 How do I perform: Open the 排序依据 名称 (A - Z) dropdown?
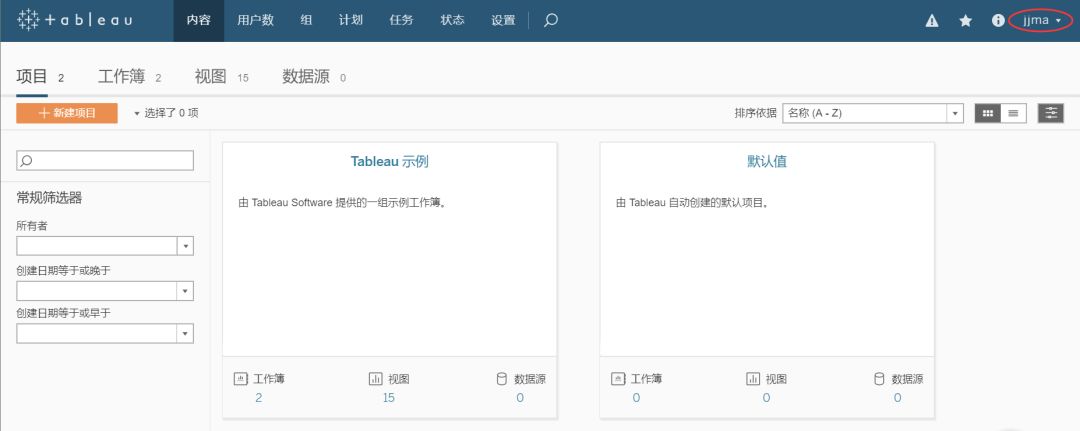coord(873,114)
